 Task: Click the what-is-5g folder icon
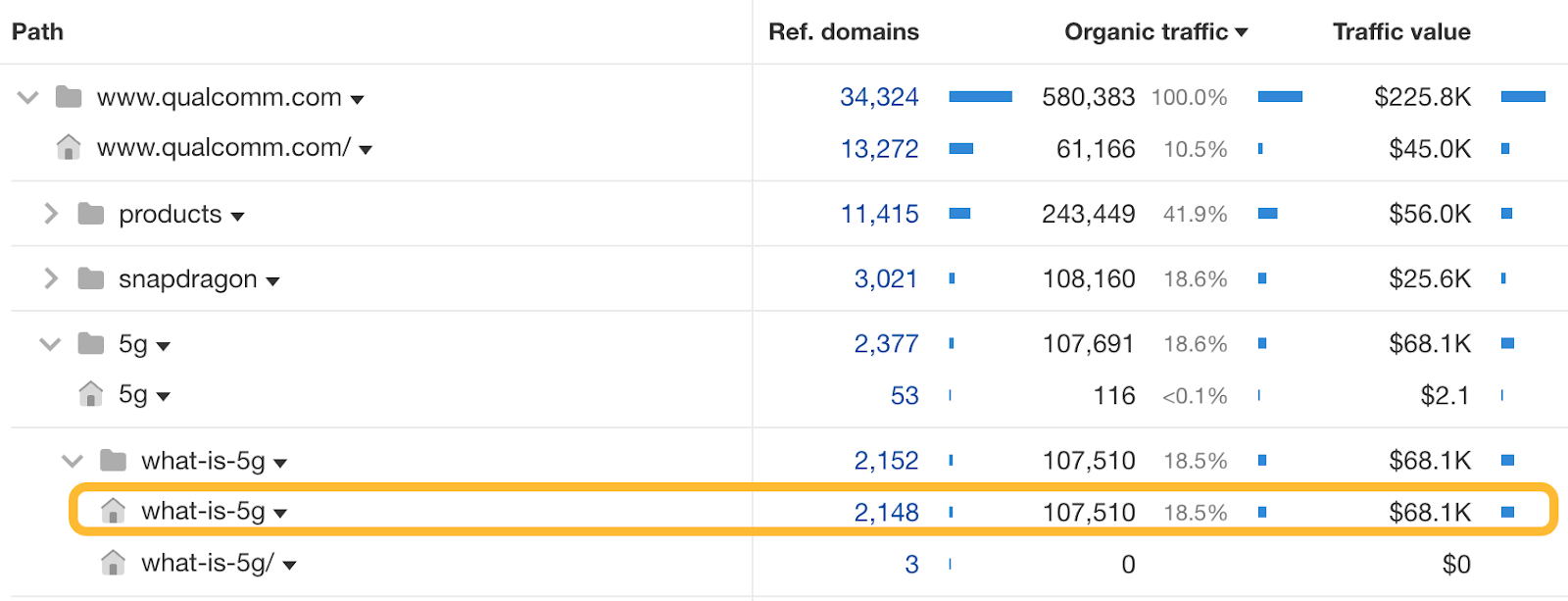[x=114, y=460]
